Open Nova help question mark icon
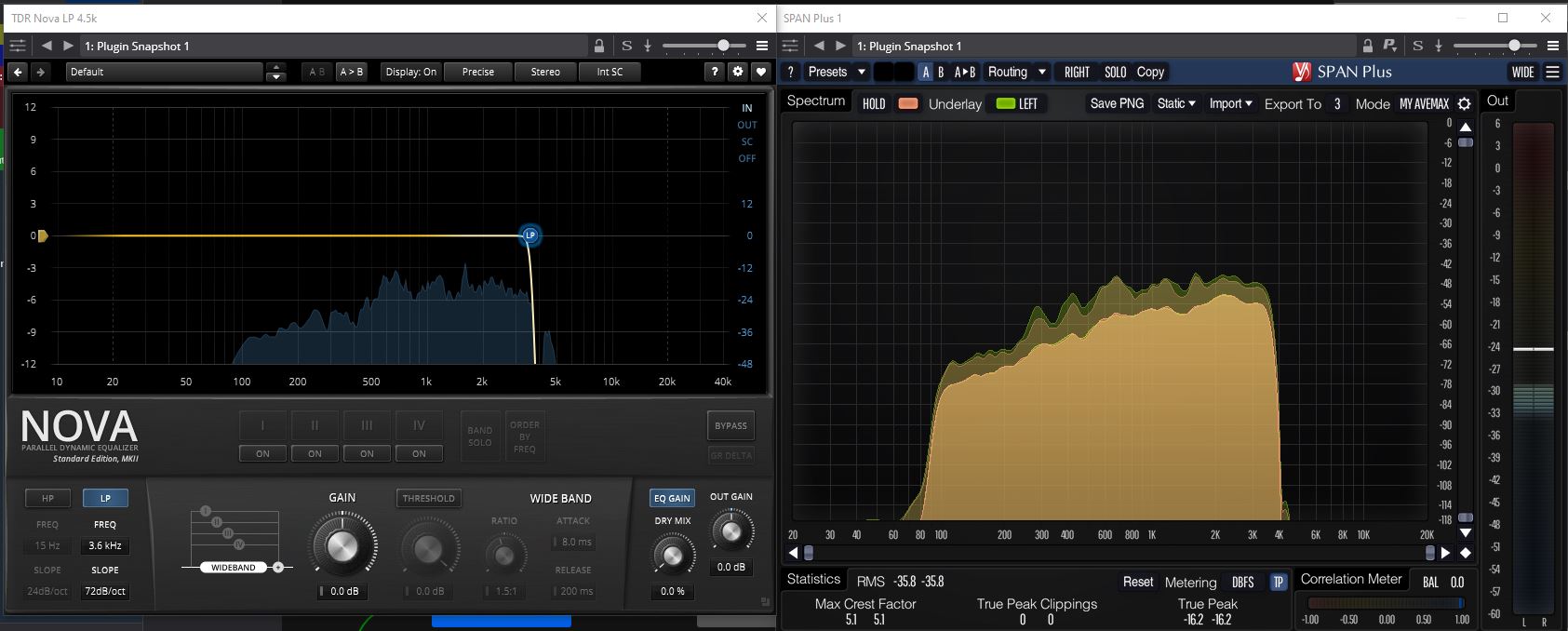The height and width of the screenshot is (631, 1568). click(x=715, y=72)
